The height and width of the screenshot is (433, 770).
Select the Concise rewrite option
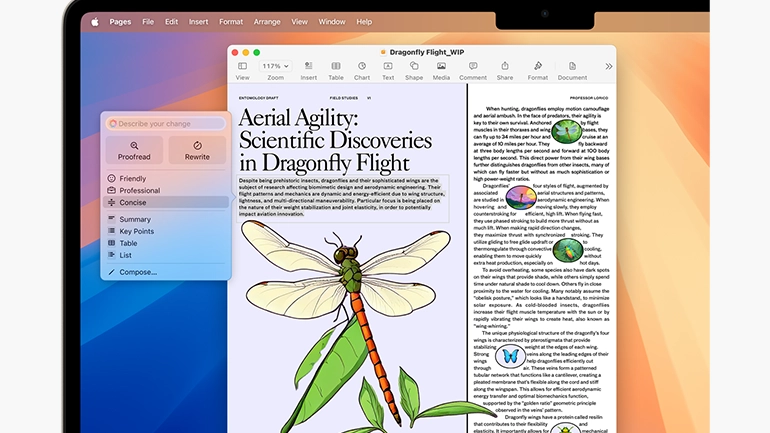tap(165, 202)
